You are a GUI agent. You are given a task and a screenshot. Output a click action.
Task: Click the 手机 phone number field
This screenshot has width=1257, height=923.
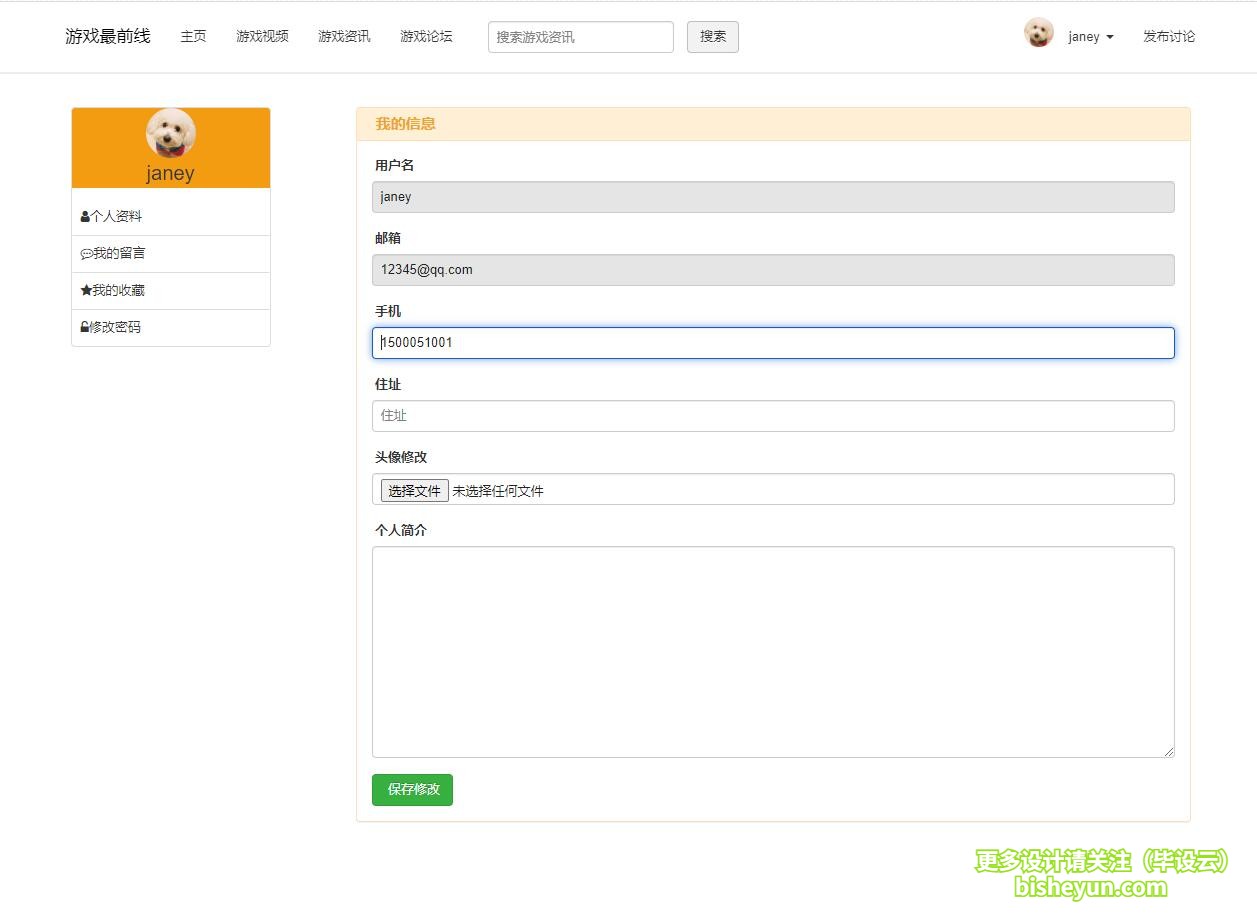[773, 343]
